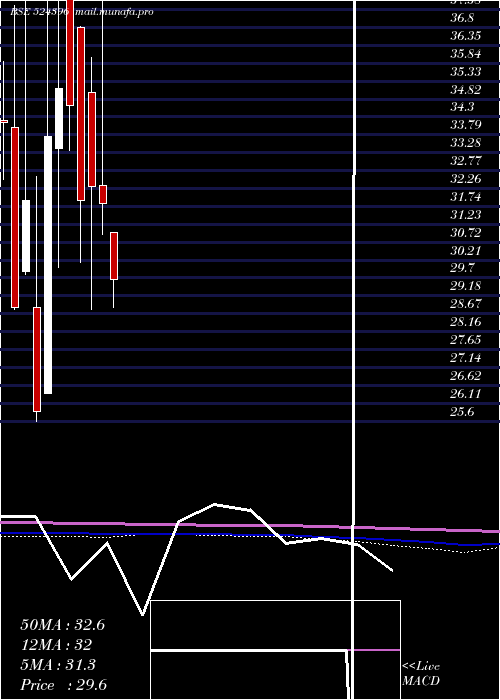The image size is (500, 700).
Task: Click the 27.14 price axis label
Action: point(466,358)
